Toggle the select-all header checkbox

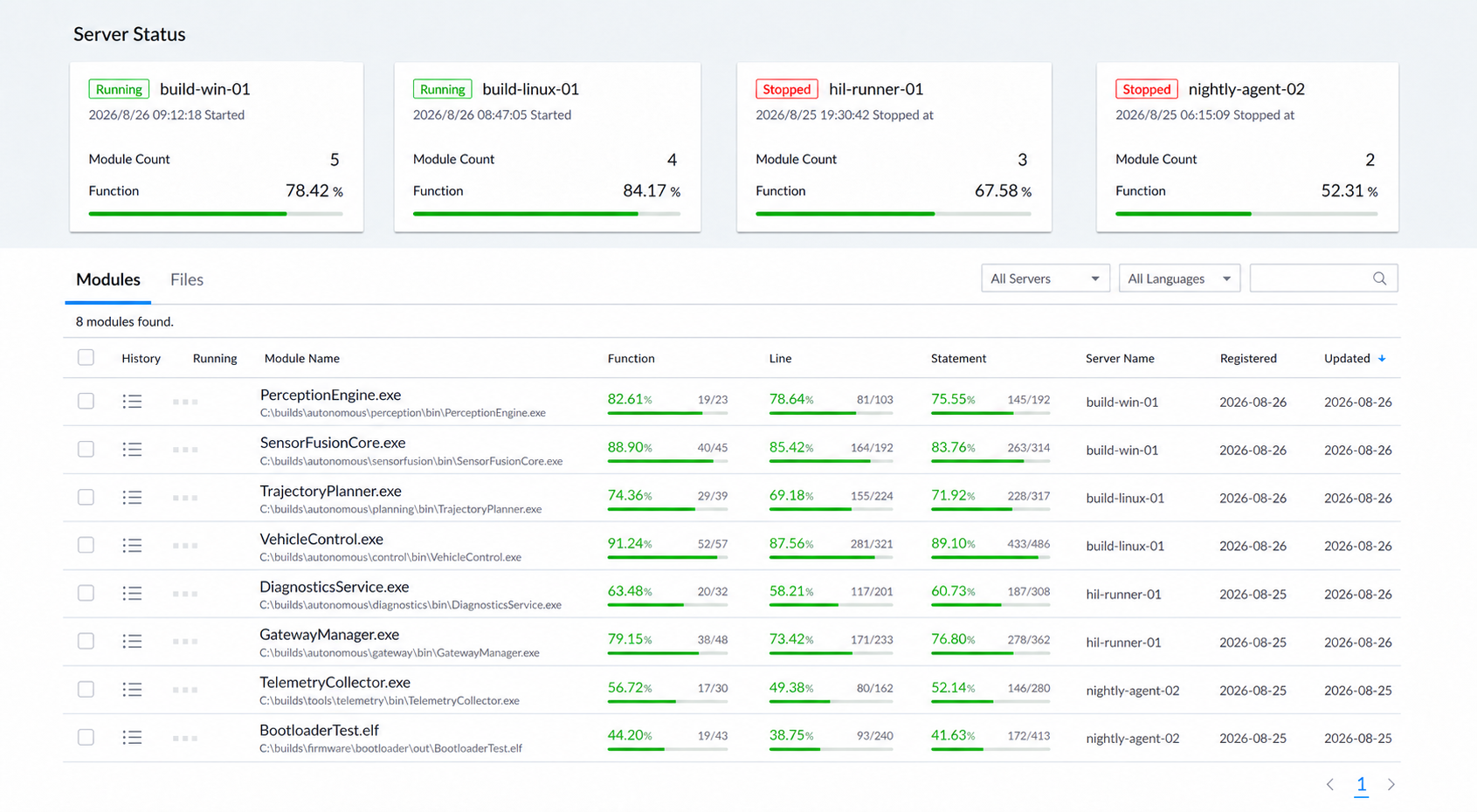[86, 357]
